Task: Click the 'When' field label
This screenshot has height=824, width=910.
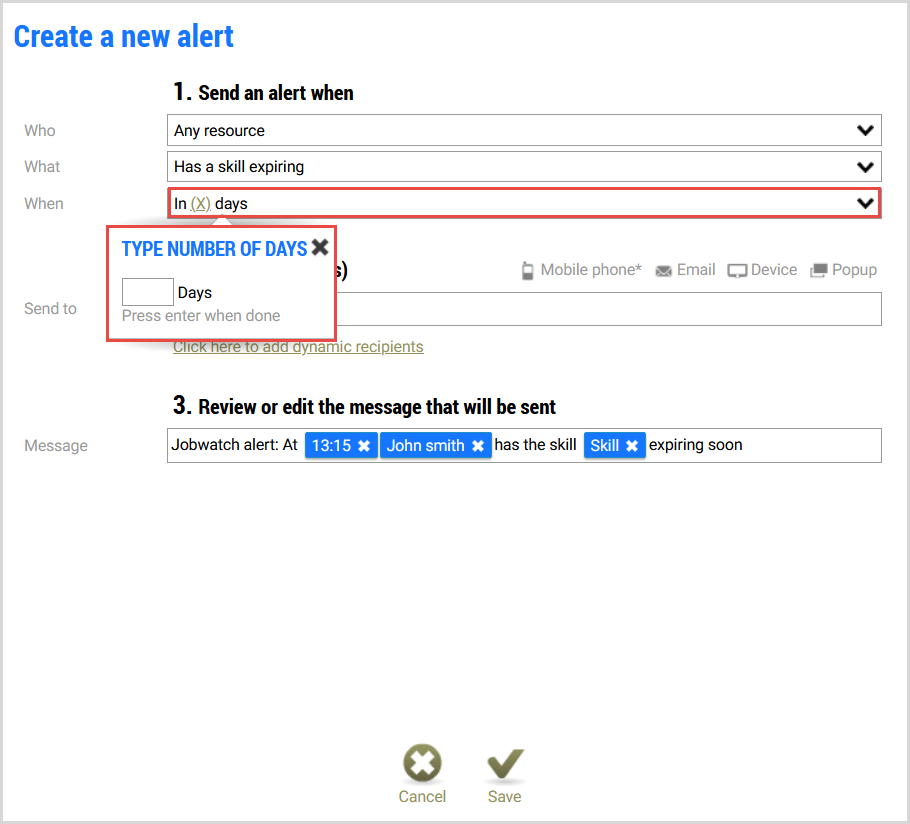Action: click(x=44, y=204)
